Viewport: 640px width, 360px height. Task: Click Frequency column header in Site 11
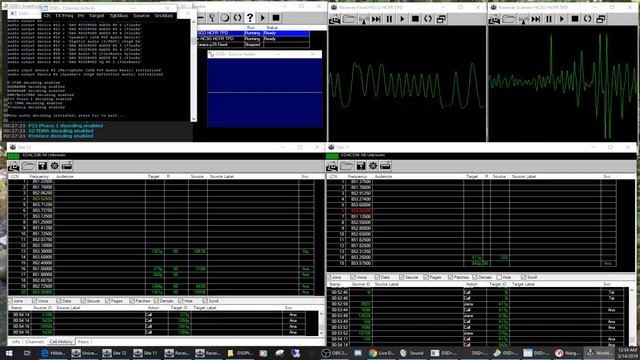tap(357, 176)
